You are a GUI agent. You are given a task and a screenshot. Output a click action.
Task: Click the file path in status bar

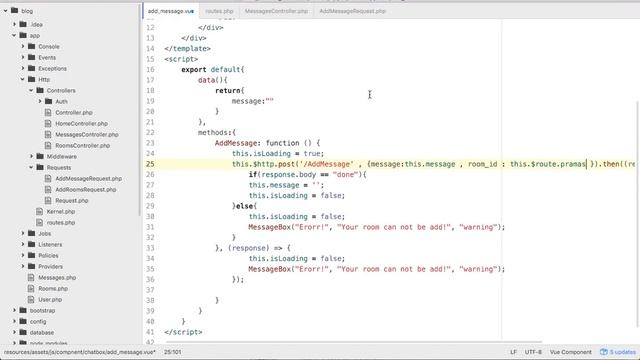80,352
